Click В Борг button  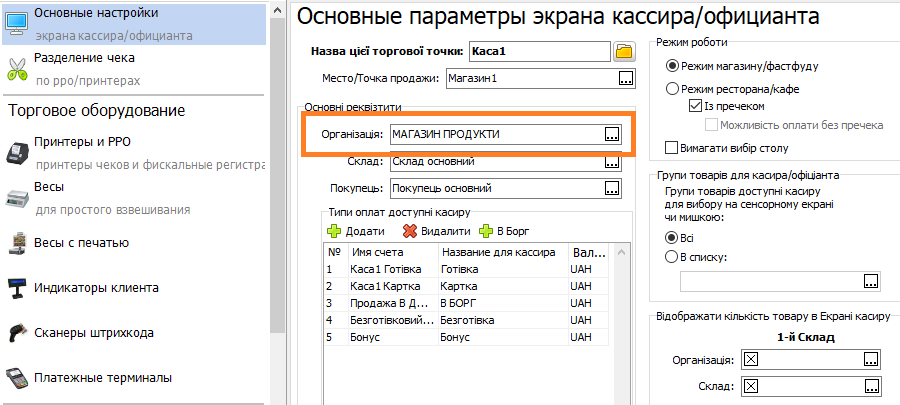505,232
